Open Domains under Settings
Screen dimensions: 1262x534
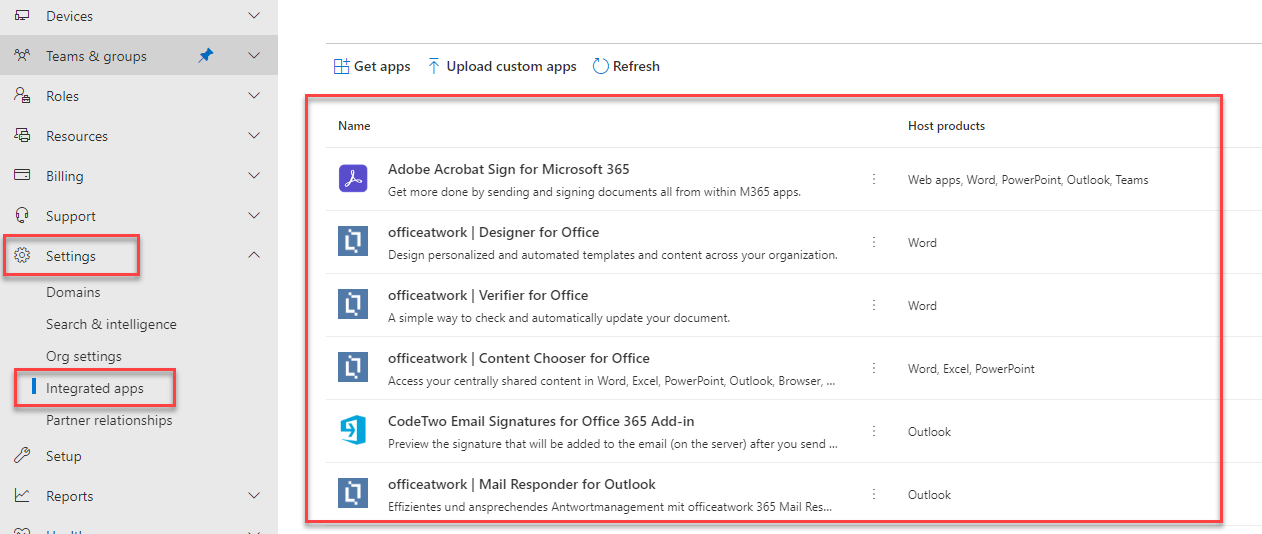coord(73,292)
